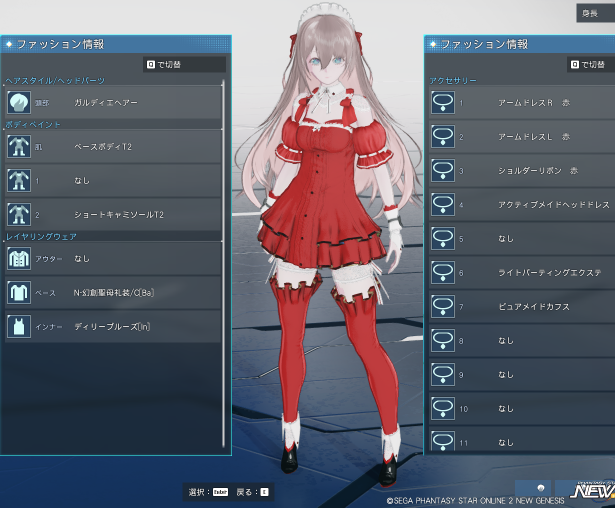Click the body icon beside ショートキャミソールT2

point(19,215)
